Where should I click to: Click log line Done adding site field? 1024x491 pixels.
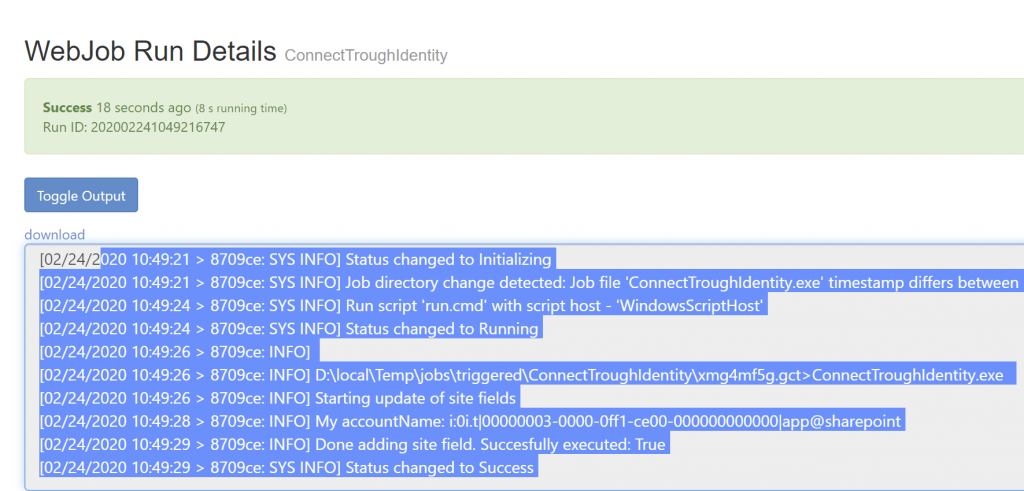point(353,445)
